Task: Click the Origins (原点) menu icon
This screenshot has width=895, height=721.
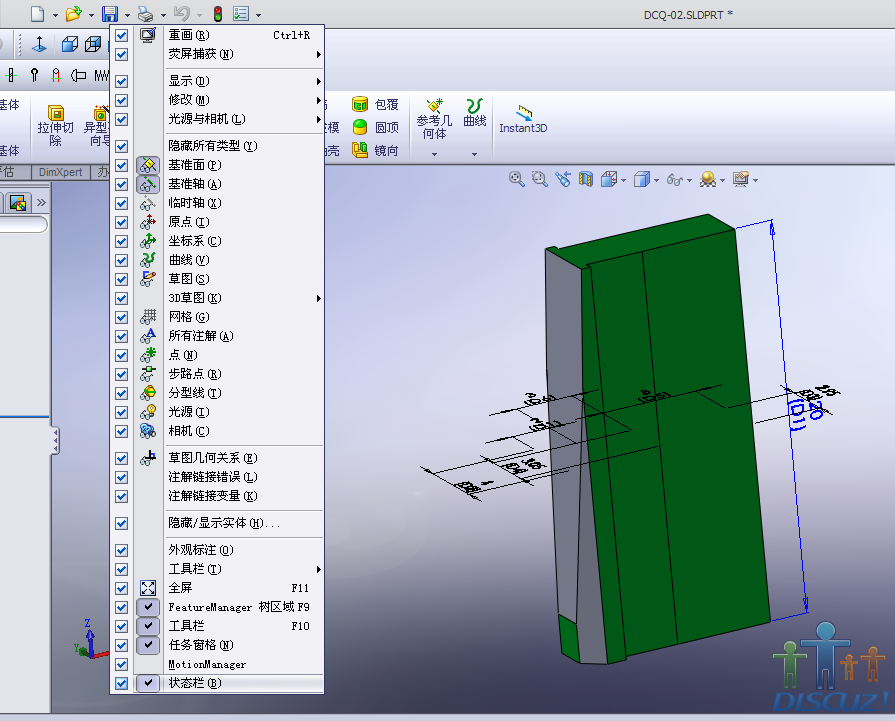Action: pos(148,222)
